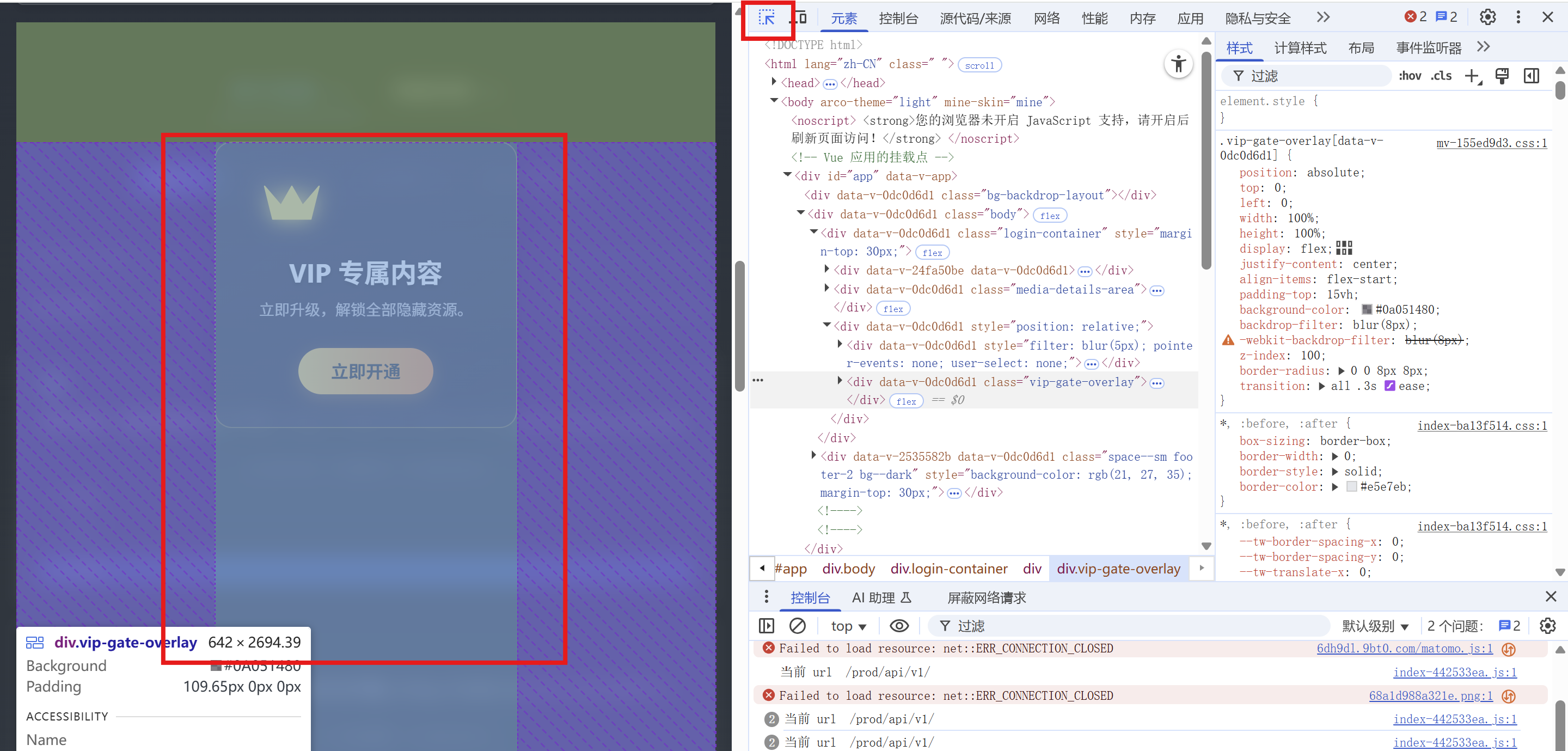Click background-color #0a051480 swatch

click(1366, 309)
